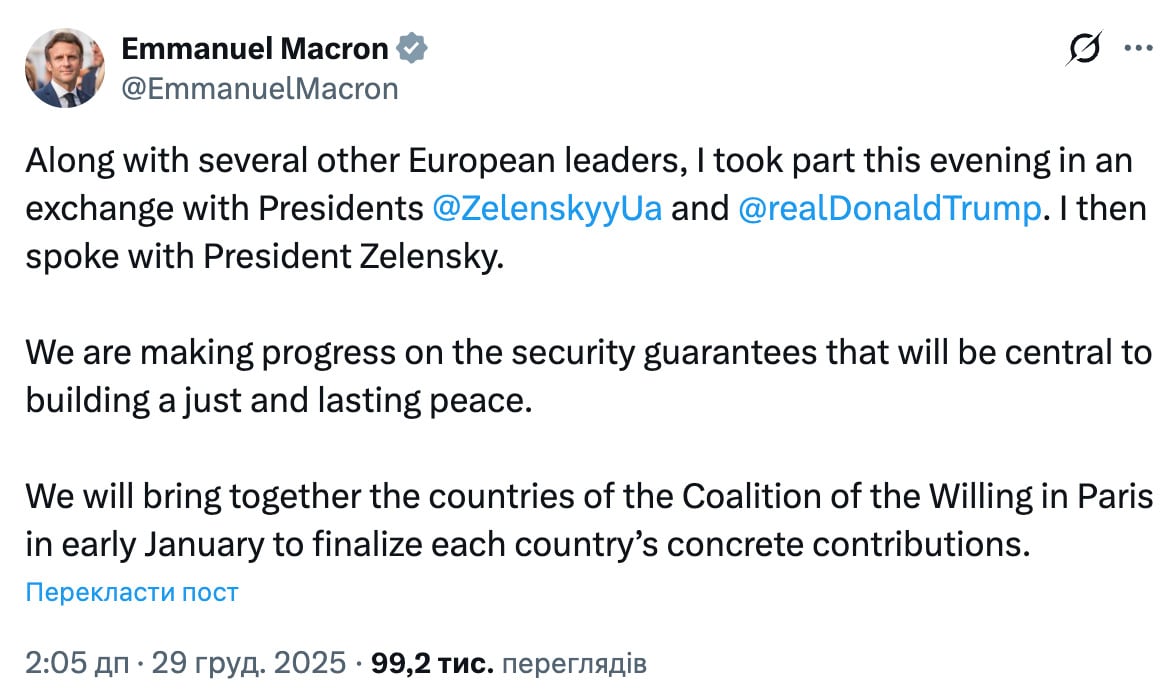Screen dimensions: 1168x694
Task: Click the 99,2 тис. views count
Action: point(431,662)
